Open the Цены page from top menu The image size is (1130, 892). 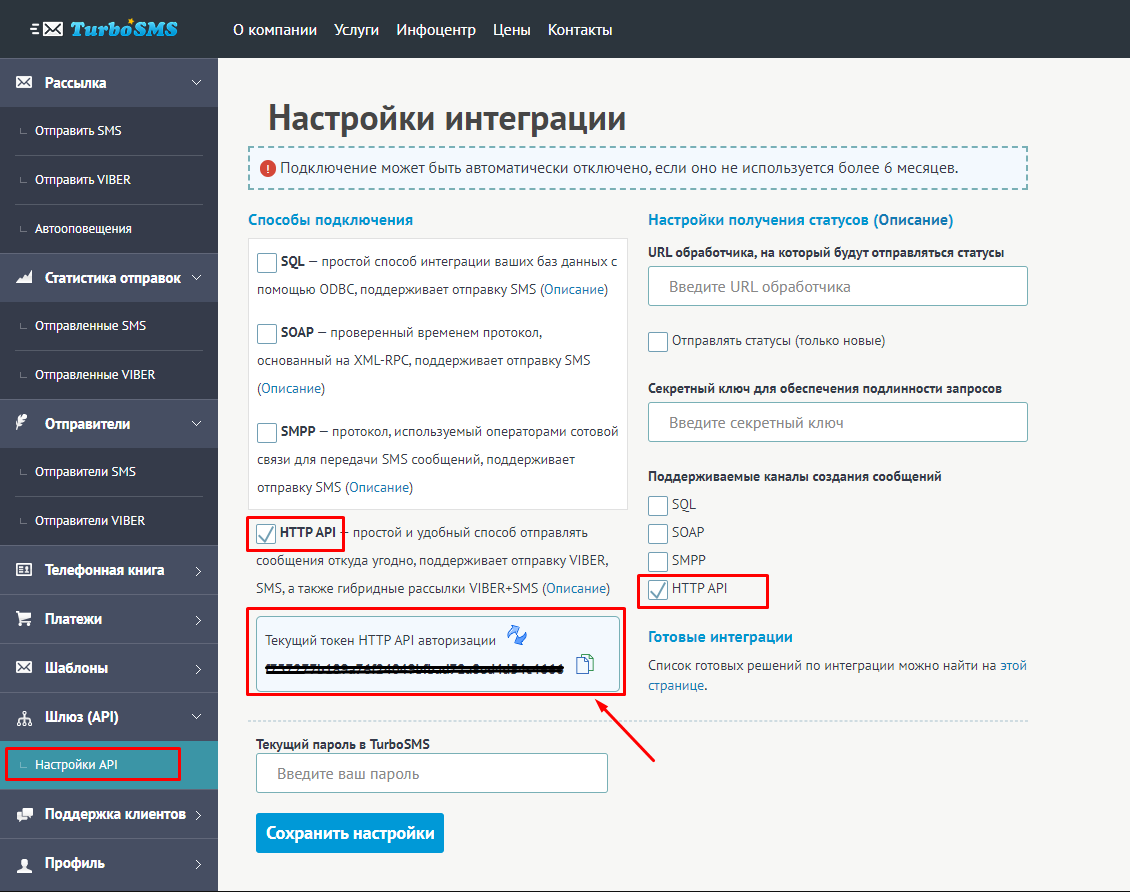pyautogui.click(x=511, y=29)
